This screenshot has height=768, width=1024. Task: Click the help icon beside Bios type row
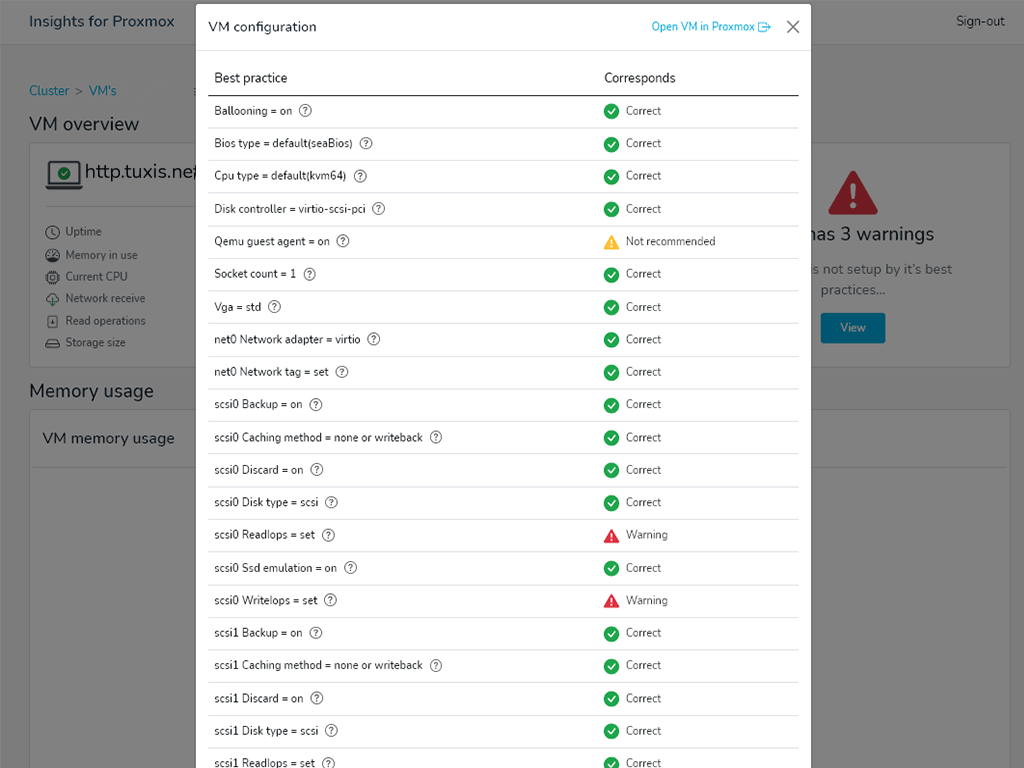pos(366,143)
